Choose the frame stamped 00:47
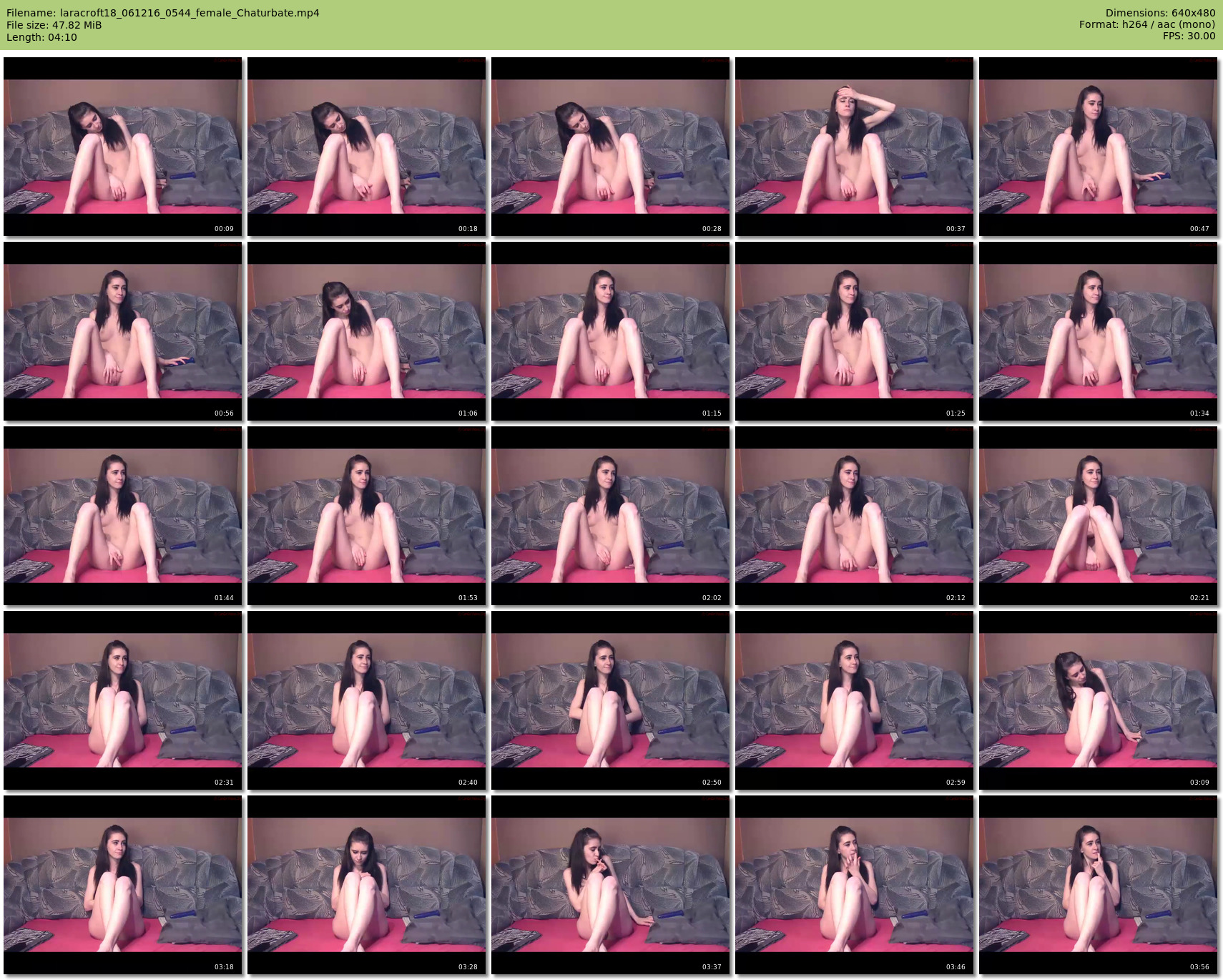 (x=1098, y=147)
